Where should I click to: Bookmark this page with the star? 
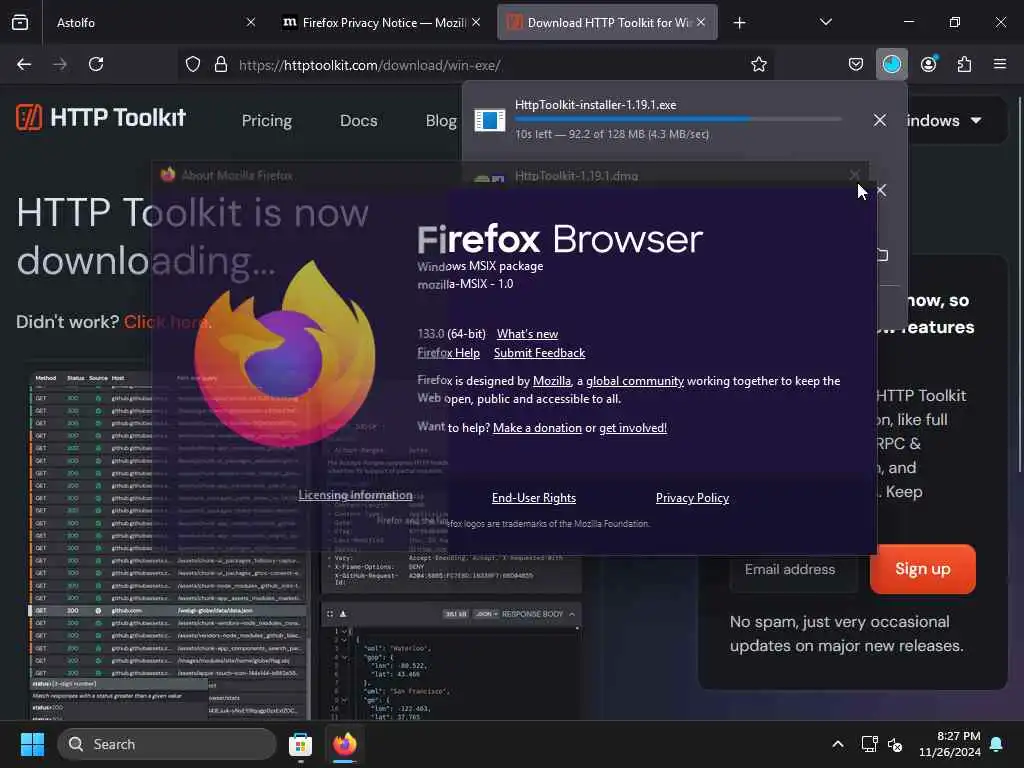click(758, 65)
